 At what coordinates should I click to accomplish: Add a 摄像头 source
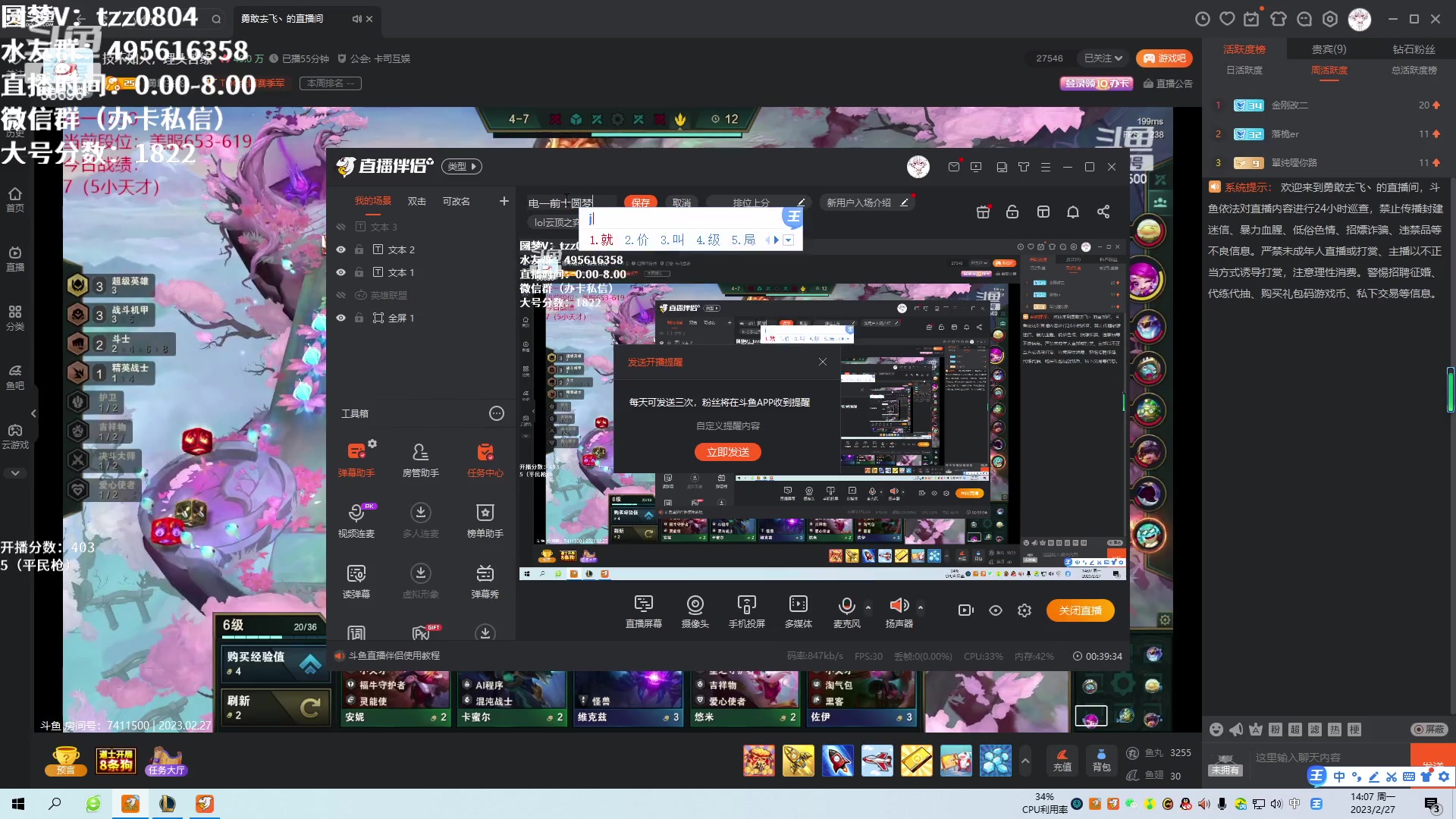coord(695,610)
